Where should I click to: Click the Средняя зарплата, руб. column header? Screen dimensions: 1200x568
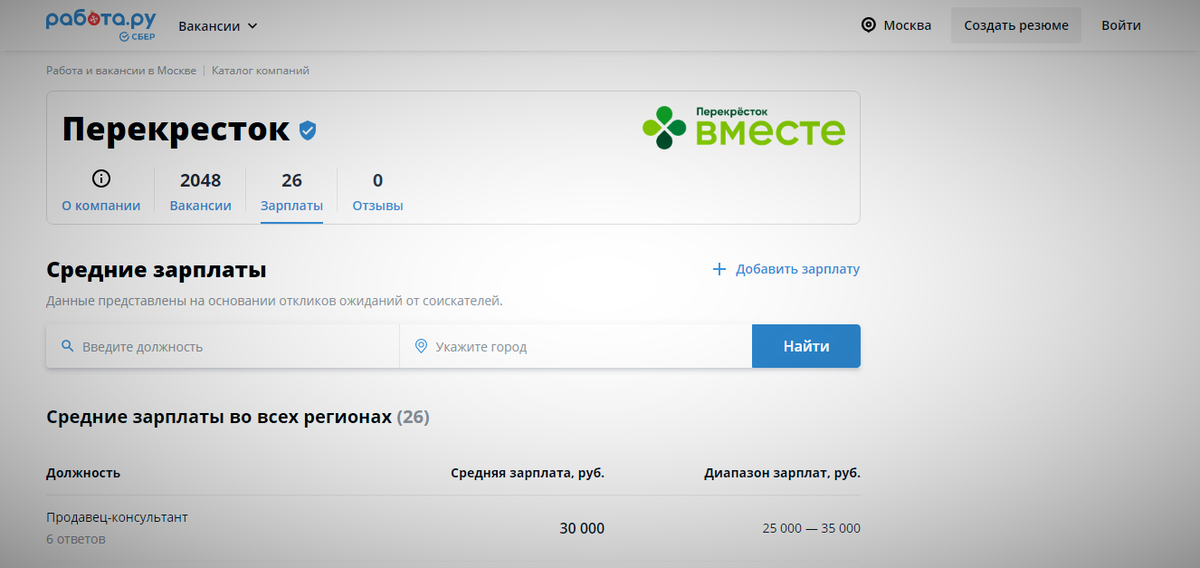pyautogui.click(x=527, y=473)
